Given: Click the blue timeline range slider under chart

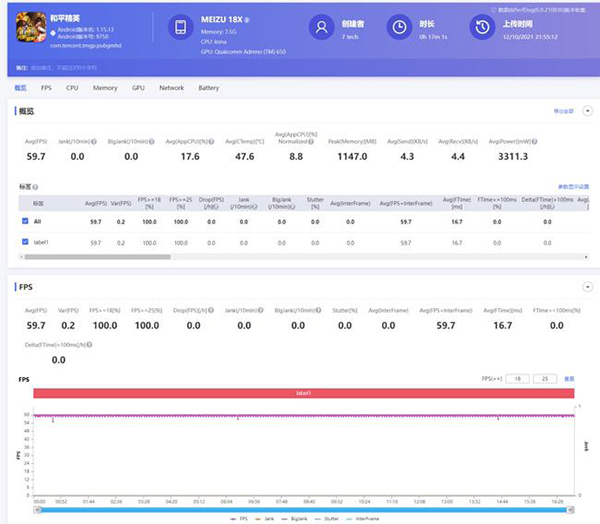Looking at the screenshot, I should click(305, 508).
